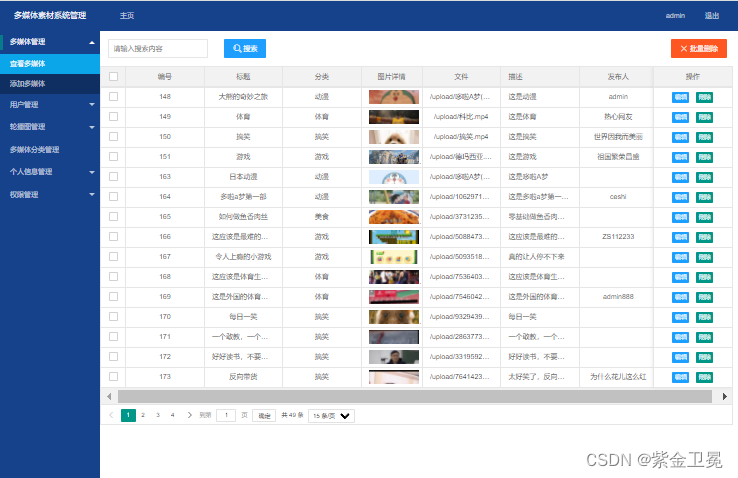The width and height of the screenshot is (738, 478).
Task: Check the row checkbox for item 151
Action: coord(113,156)
